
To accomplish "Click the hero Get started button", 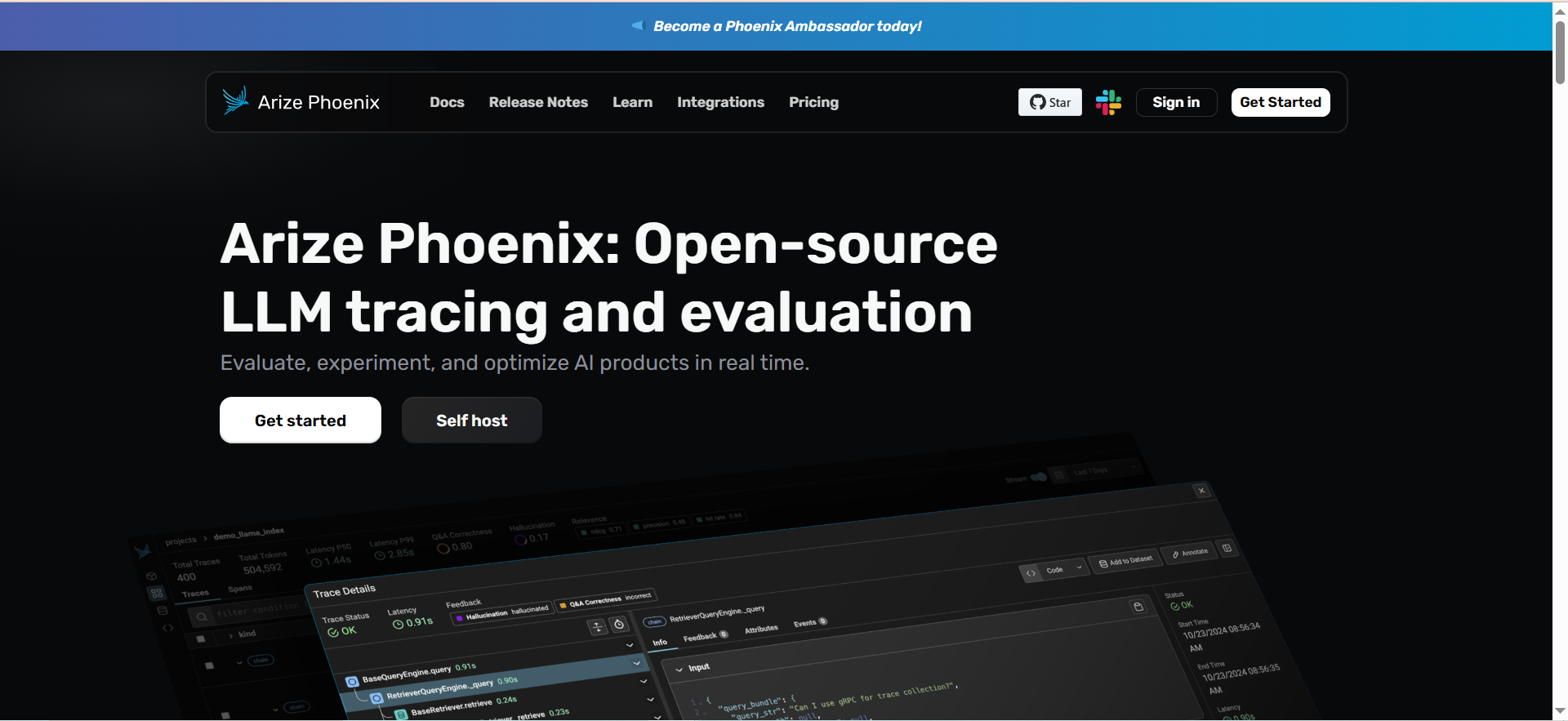I will (301, 421).
